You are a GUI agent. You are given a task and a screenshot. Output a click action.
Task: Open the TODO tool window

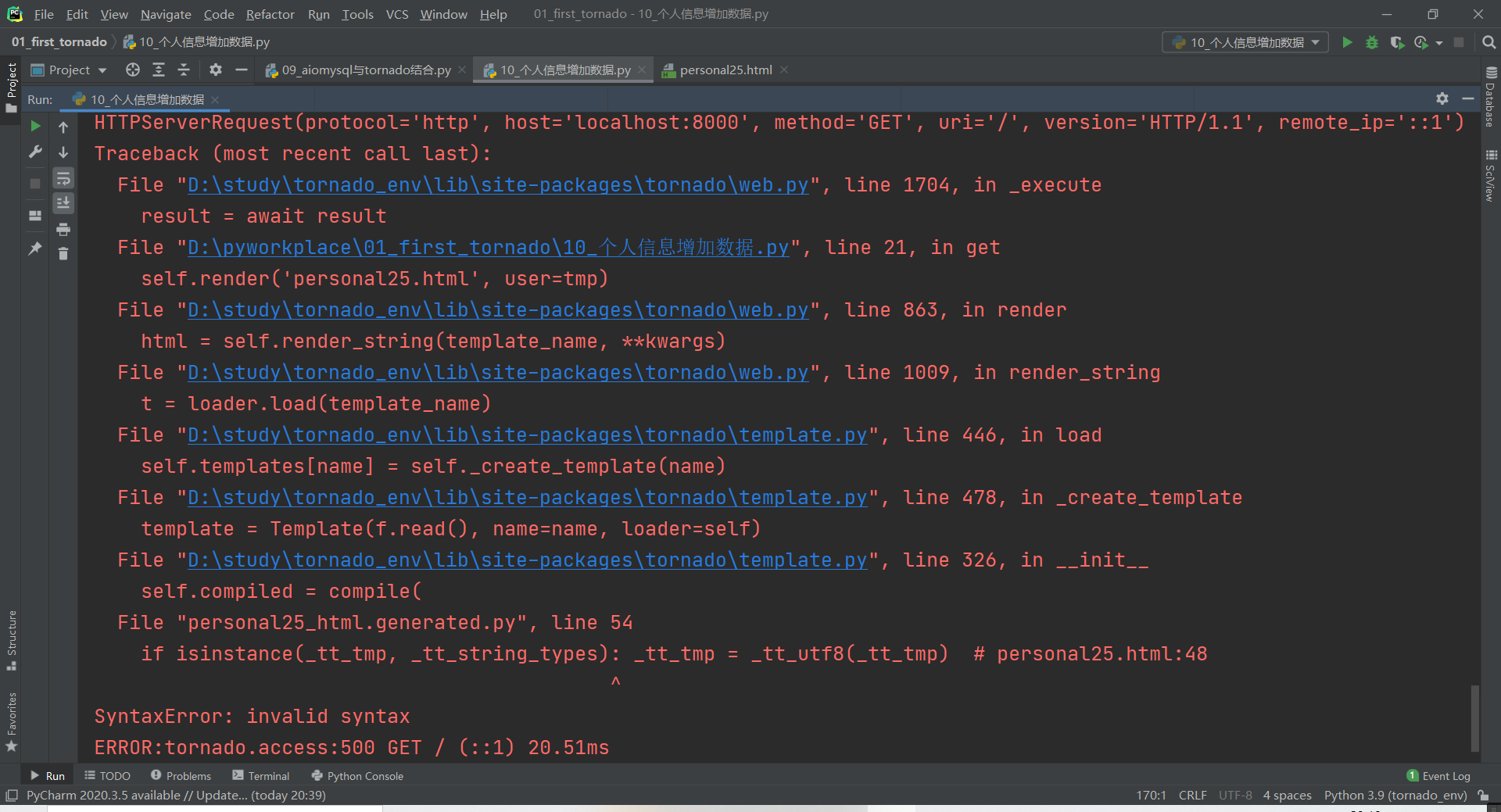(108, 775)
